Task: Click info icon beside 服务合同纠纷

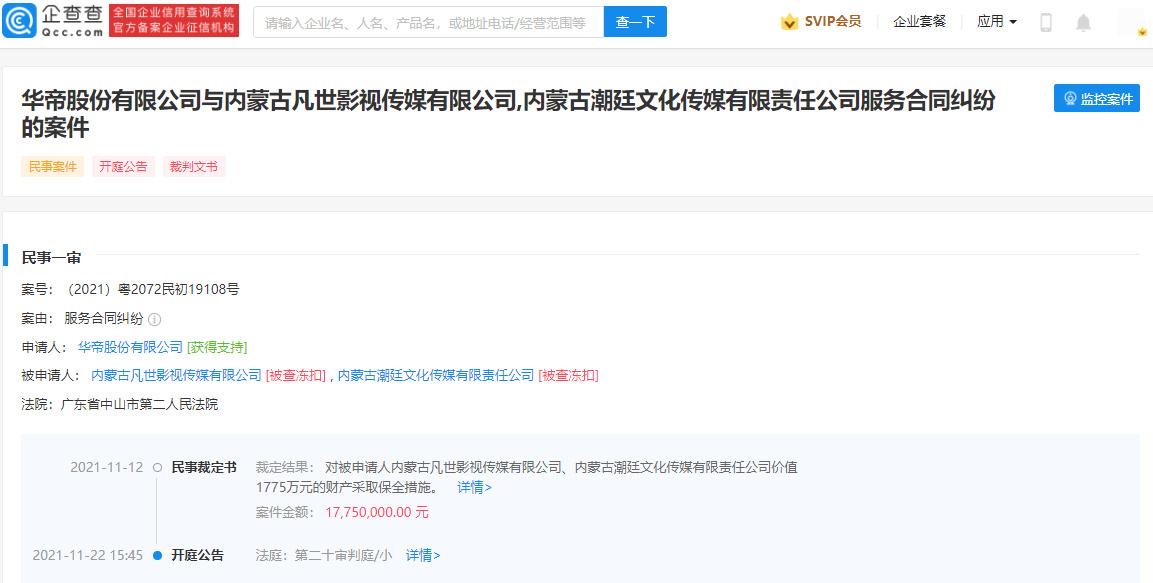Action: [154, 319]
